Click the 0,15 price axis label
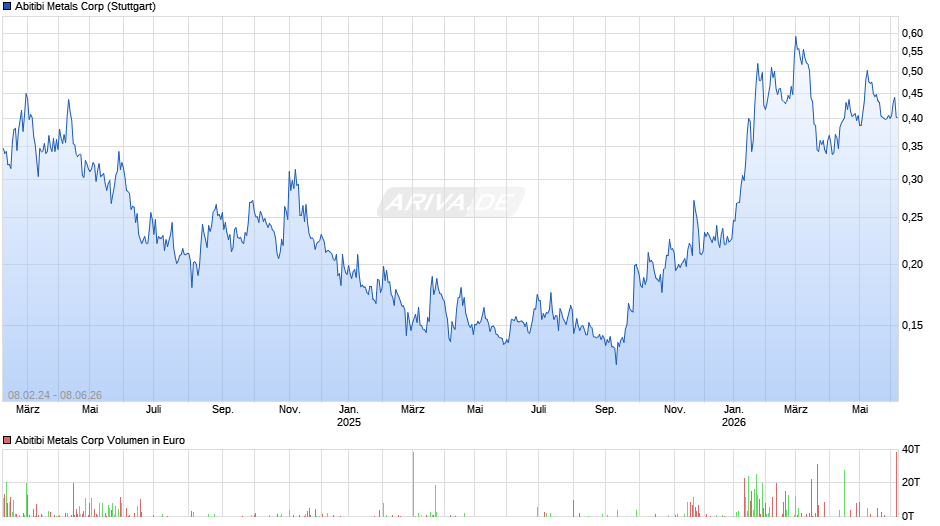940x526 pixels. click(912, 326)
